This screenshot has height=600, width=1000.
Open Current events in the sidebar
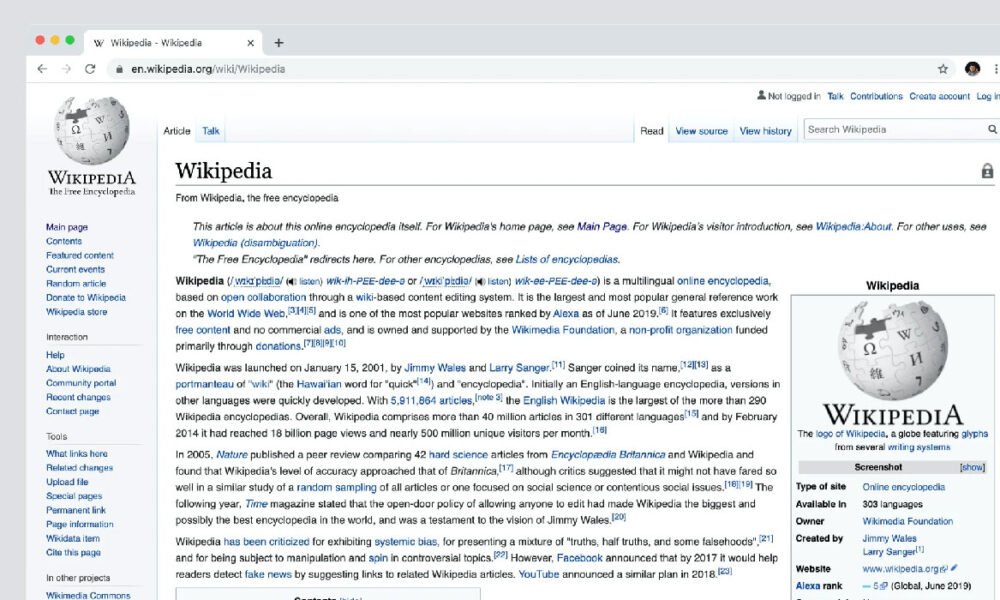pyautogui.click(x=75, y=269)
